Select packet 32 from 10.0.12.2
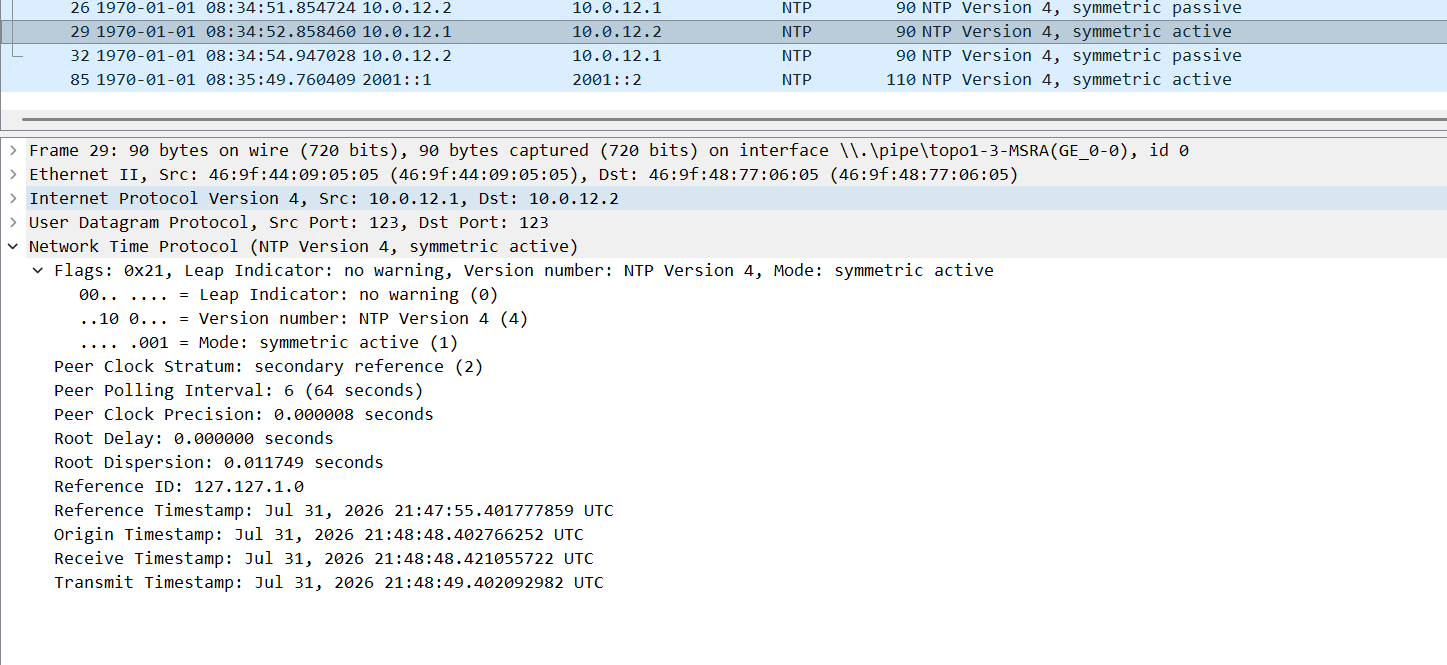Viewport: 1447px width, 665px height. pos(723,56)
